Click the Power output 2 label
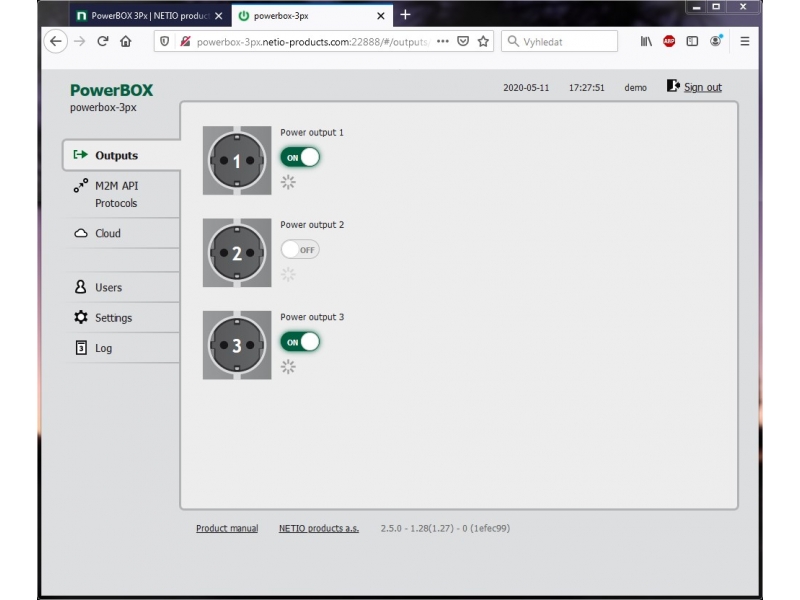This screenshot has width=800, height=600. click(x=312, y=224)
